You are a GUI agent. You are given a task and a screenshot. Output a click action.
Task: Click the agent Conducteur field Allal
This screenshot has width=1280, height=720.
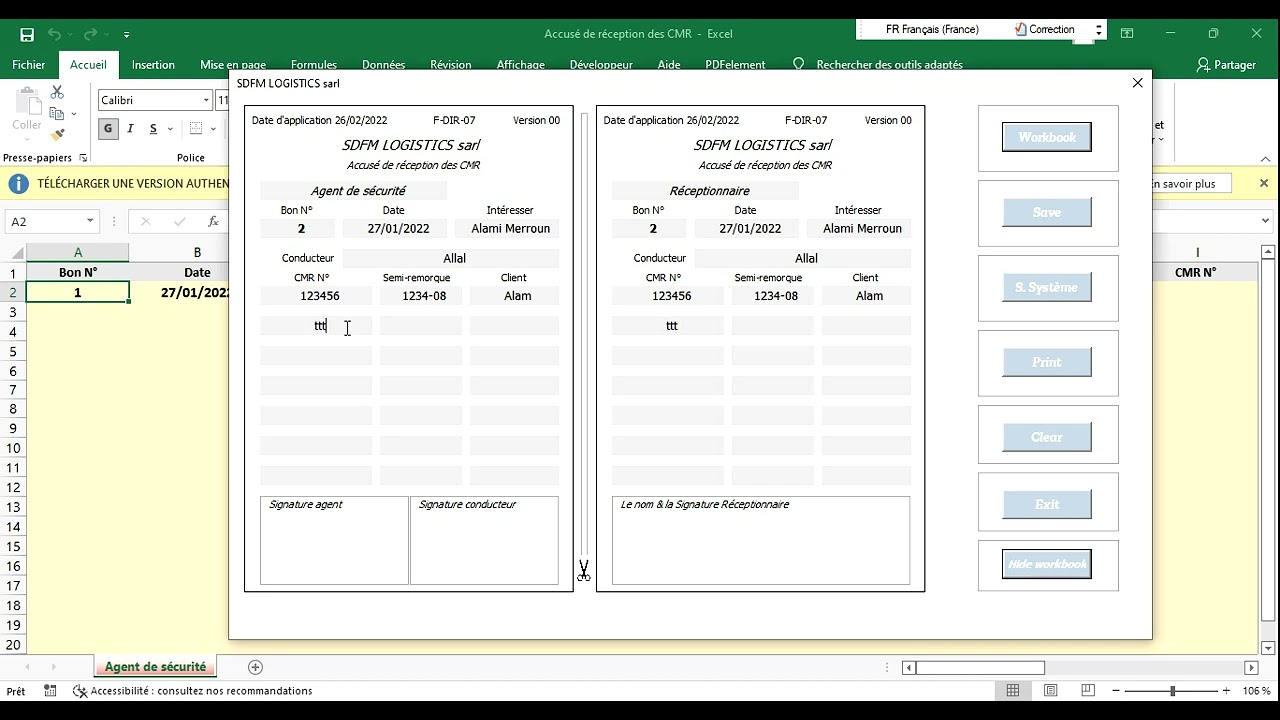[x=451, y=258]
